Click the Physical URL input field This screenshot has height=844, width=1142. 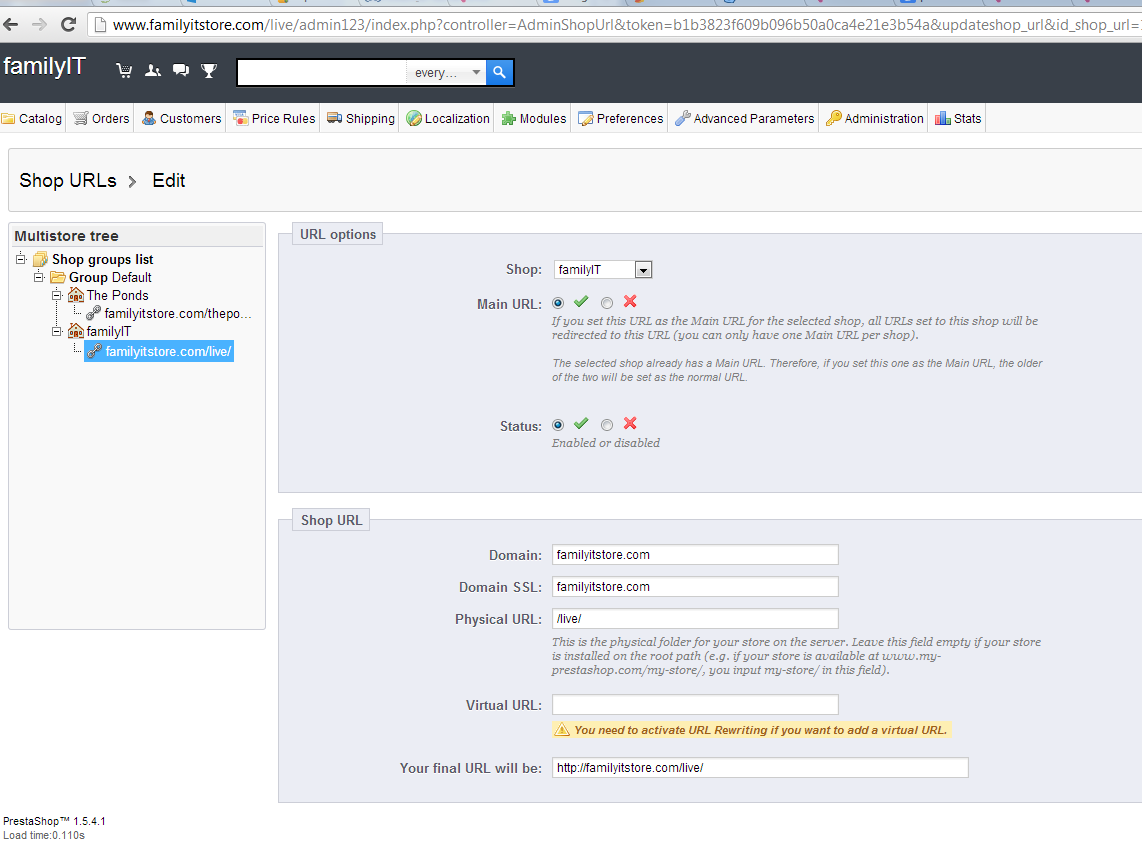695,619
